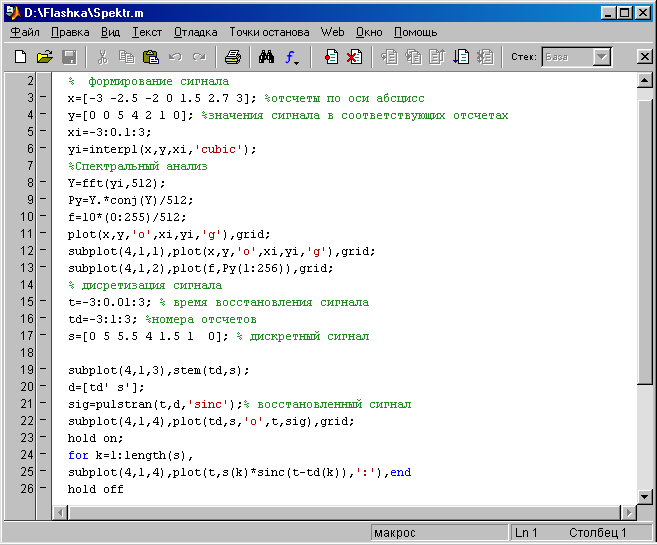This screenshot has width=657, height=545.
Task: Click the 'Столбец 1' status bar entry
Action: pos(598,533)
